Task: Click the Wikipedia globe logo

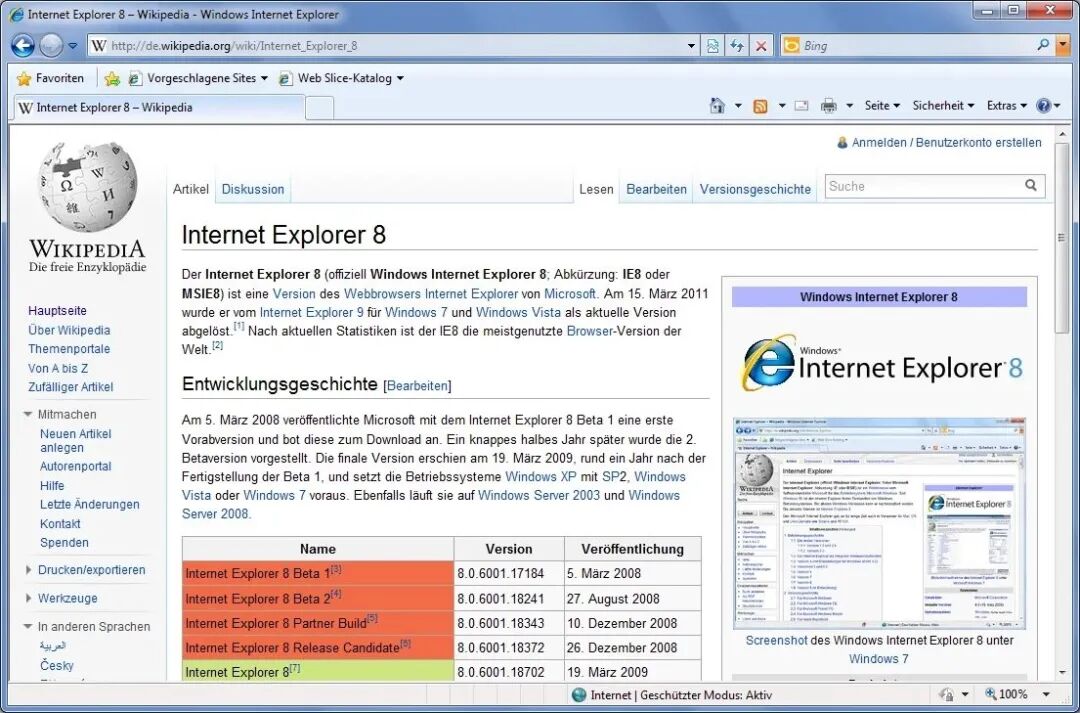Action: pyautogui.click(x=87, y=187)
